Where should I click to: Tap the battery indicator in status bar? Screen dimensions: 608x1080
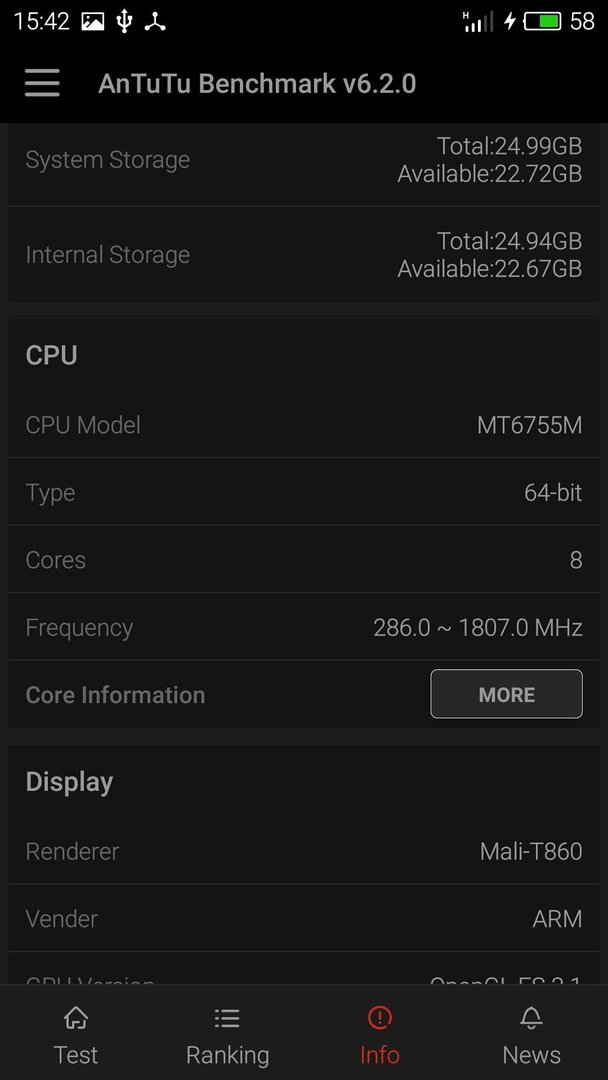tap(543, 21)
